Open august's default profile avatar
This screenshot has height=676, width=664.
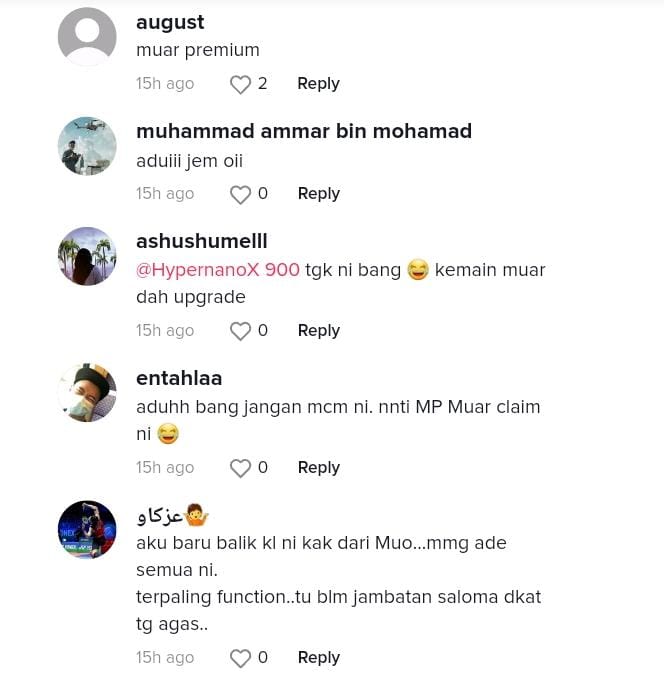click(x=87, y=37)
